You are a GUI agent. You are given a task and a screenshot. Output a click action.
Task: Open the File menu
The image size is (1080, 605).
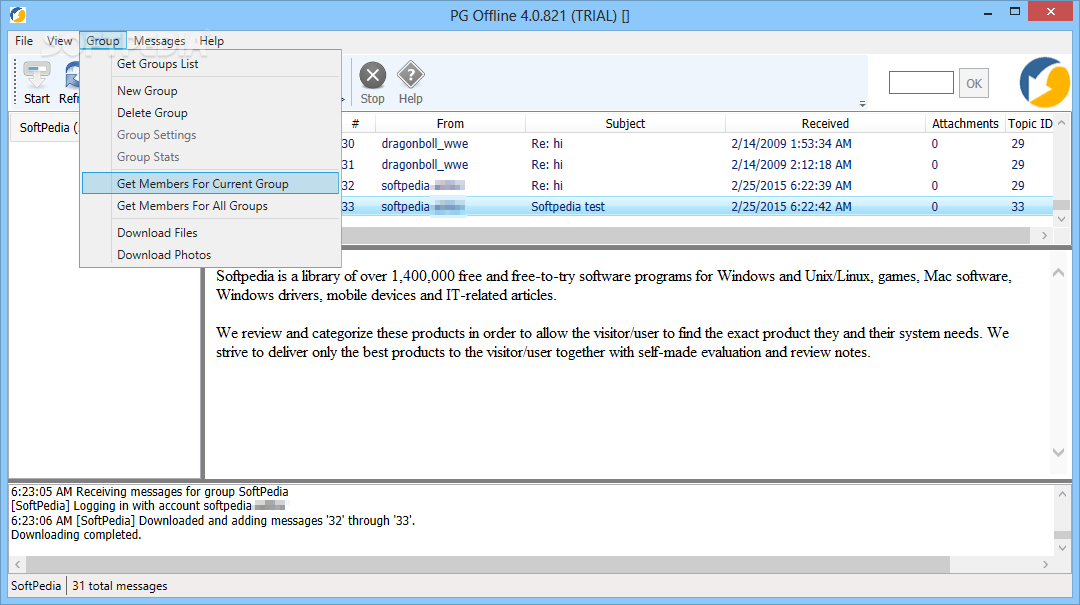pos(24,41)
